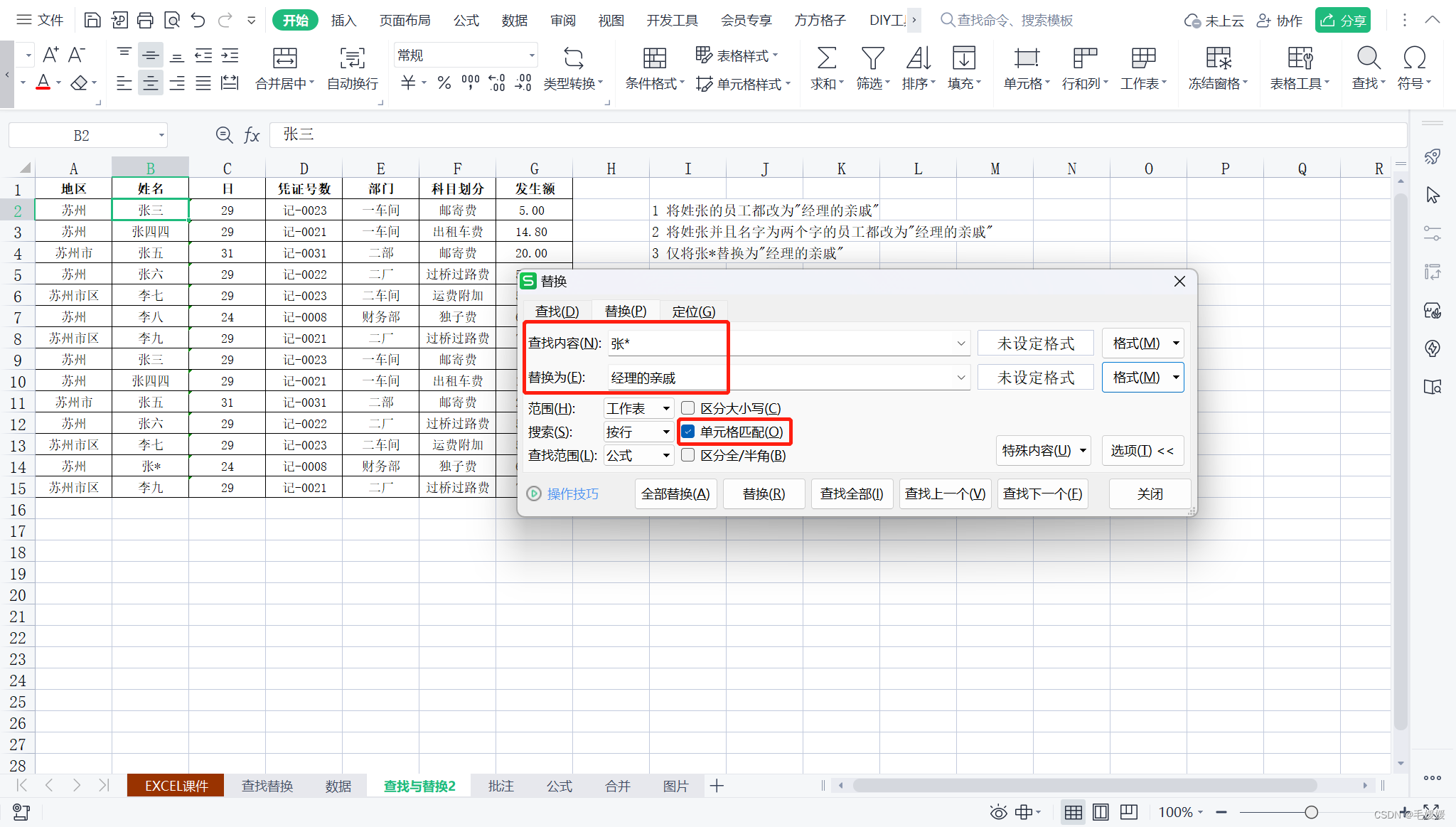This screenshot has width=1456, height=827.
Task: Open the 特殊内容 dropdown
Action: (x=1043, y=450)
